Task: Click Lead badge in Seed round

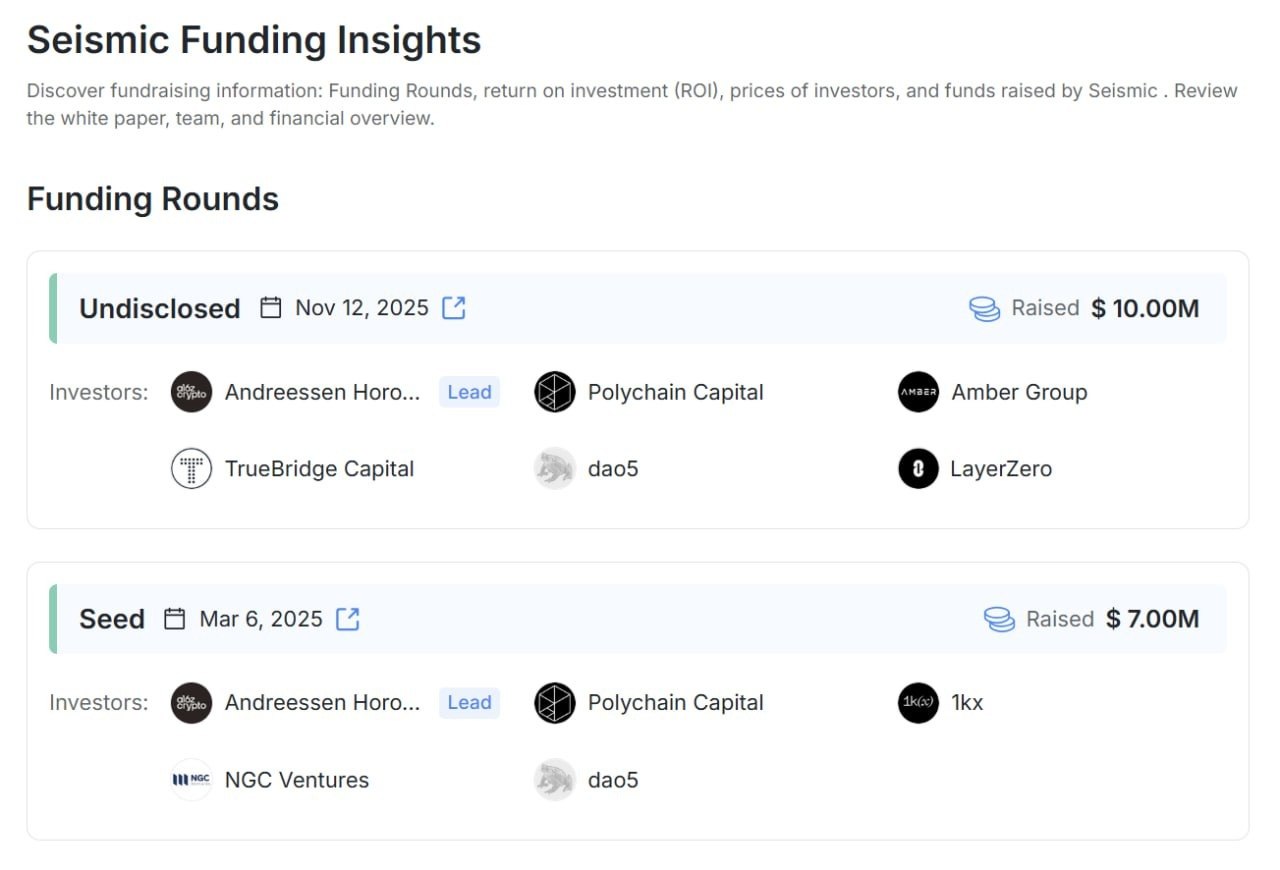Action: coord(469,703)
